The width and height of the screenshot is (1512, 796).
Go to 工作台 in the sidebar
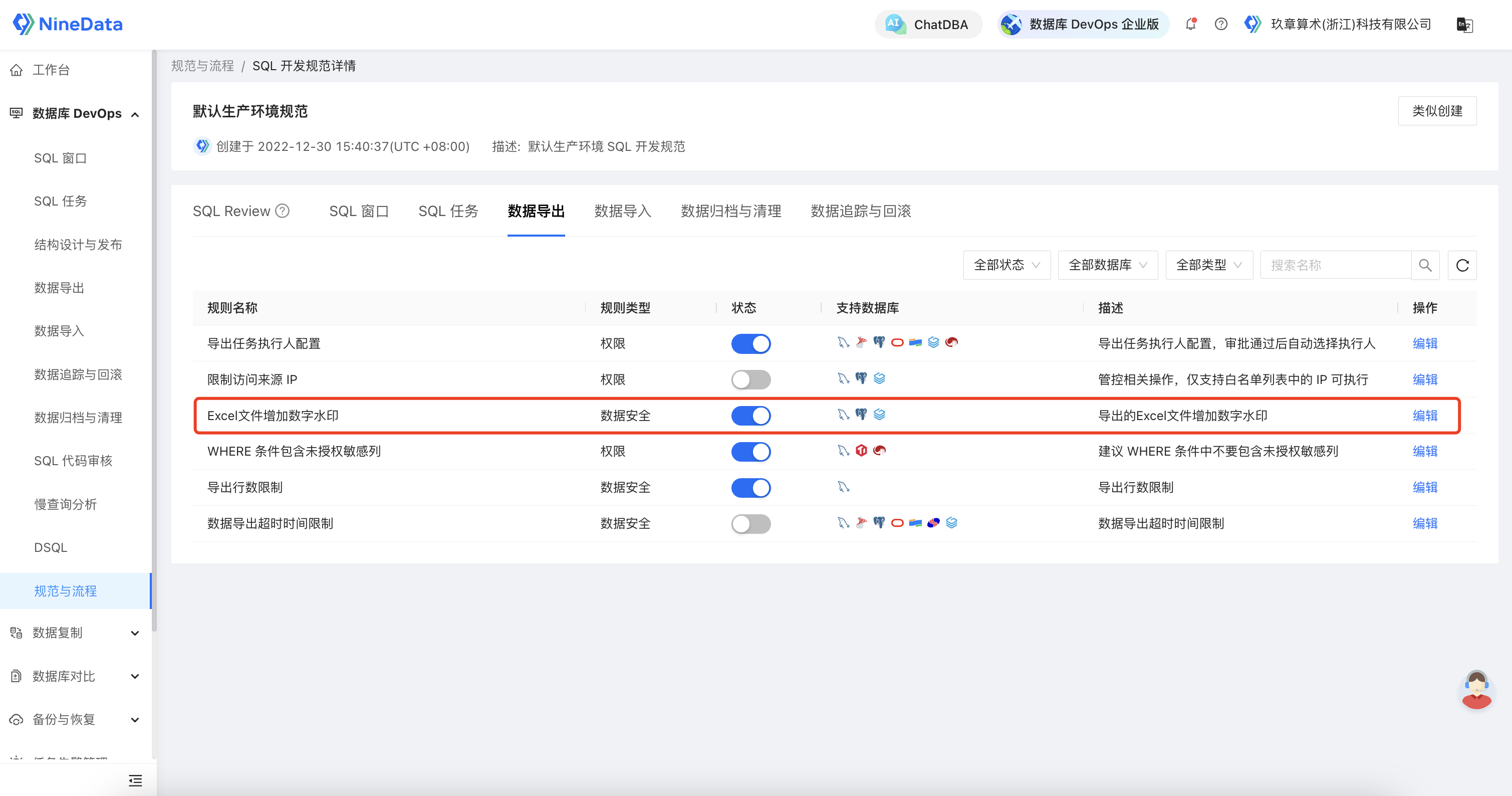pyautogui.click(x=51, y=70)
